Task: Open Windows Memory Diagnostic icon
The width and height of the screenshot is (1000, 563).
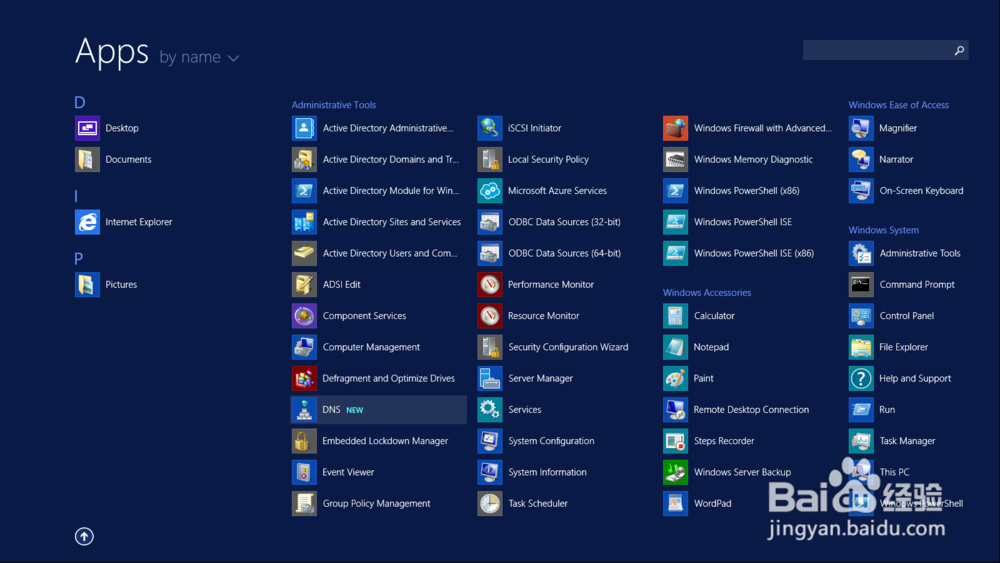Action: [x=675, y=159]
